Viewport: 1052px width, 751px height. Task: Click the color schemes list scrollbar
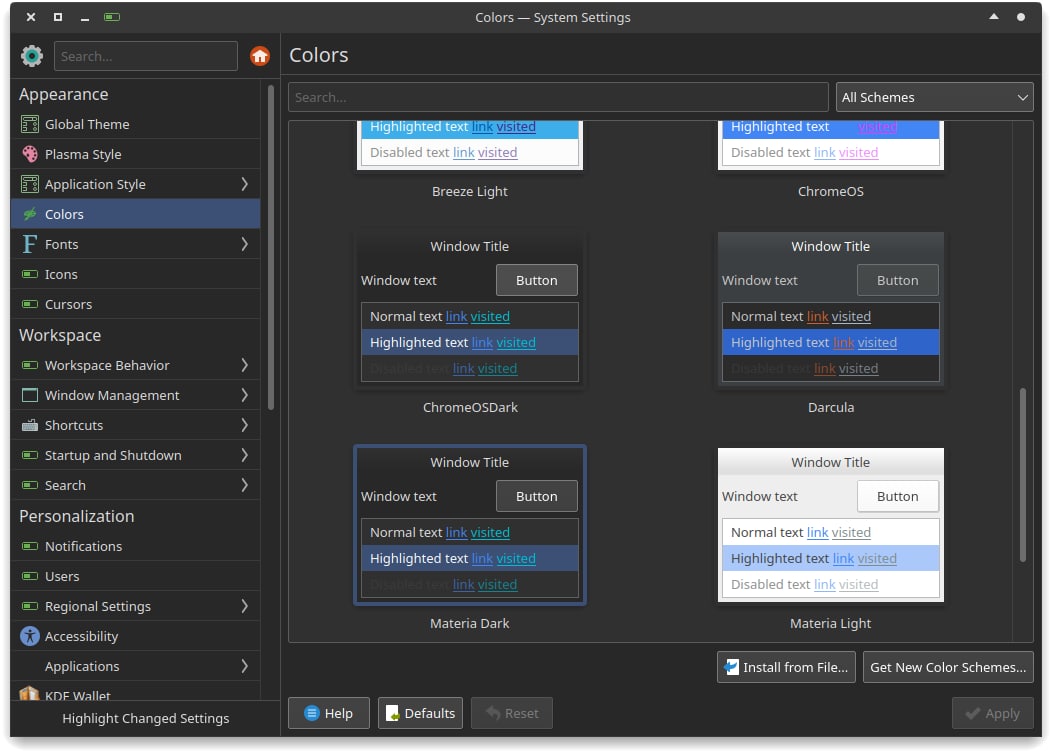click(x=1022, y=474)
